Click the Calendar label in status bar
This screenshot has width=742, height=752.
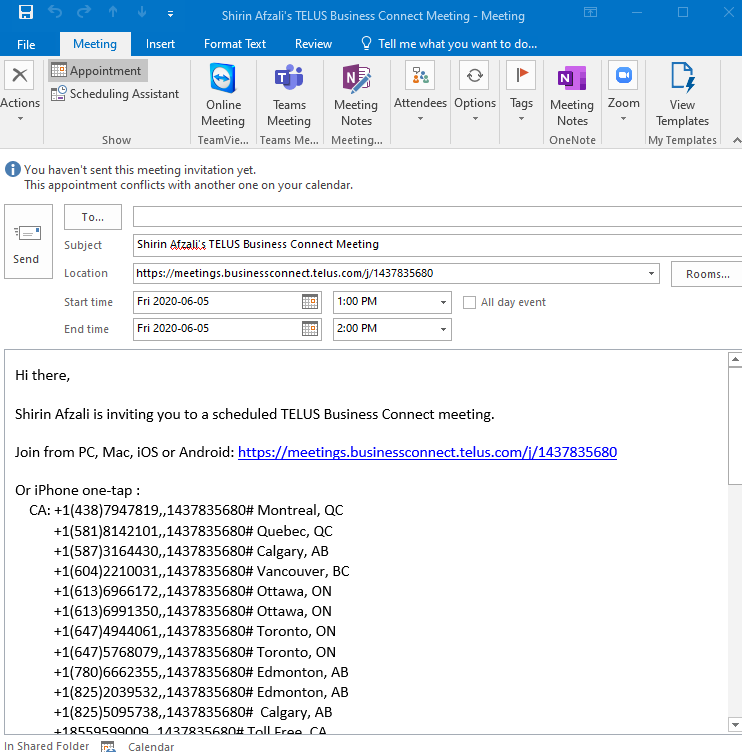click(151, 746)
